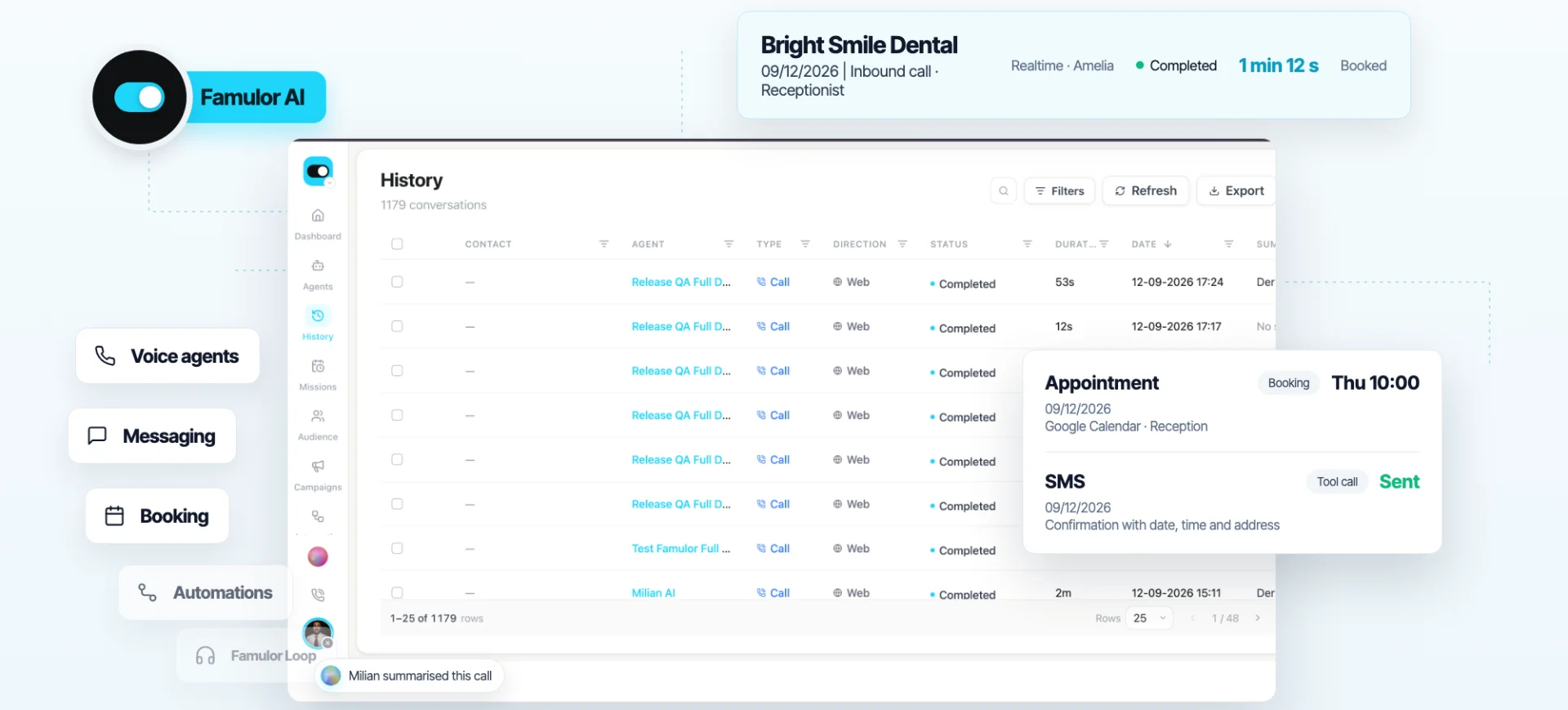Refresh the conversation history

point(1146,190)
